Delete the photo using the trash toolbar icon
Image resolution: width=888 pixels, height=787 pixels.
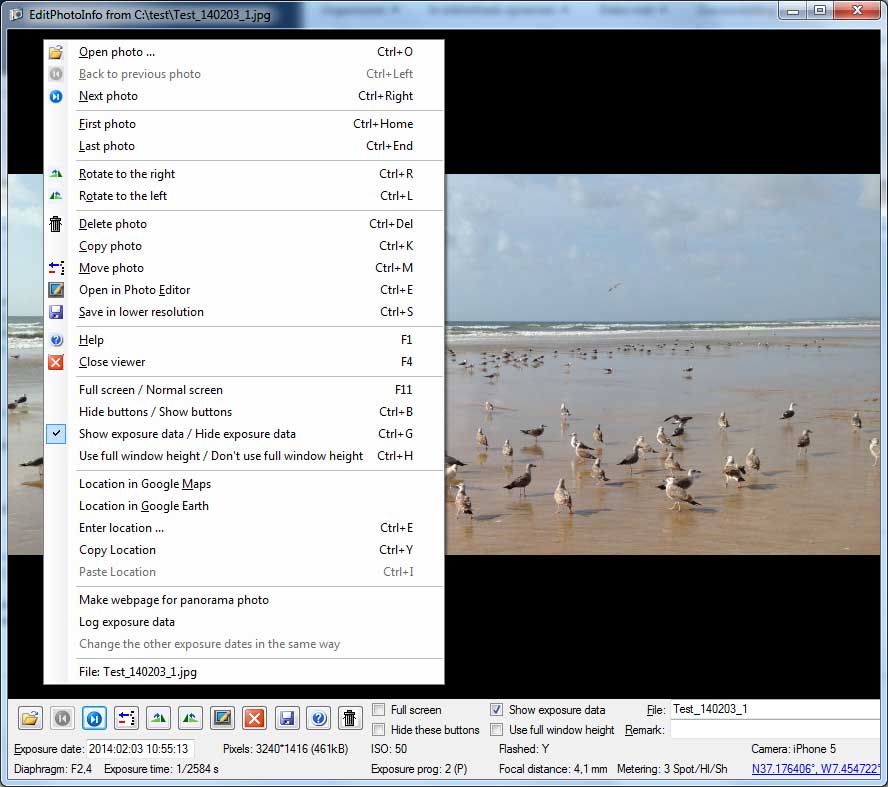[x=350, y=718]
